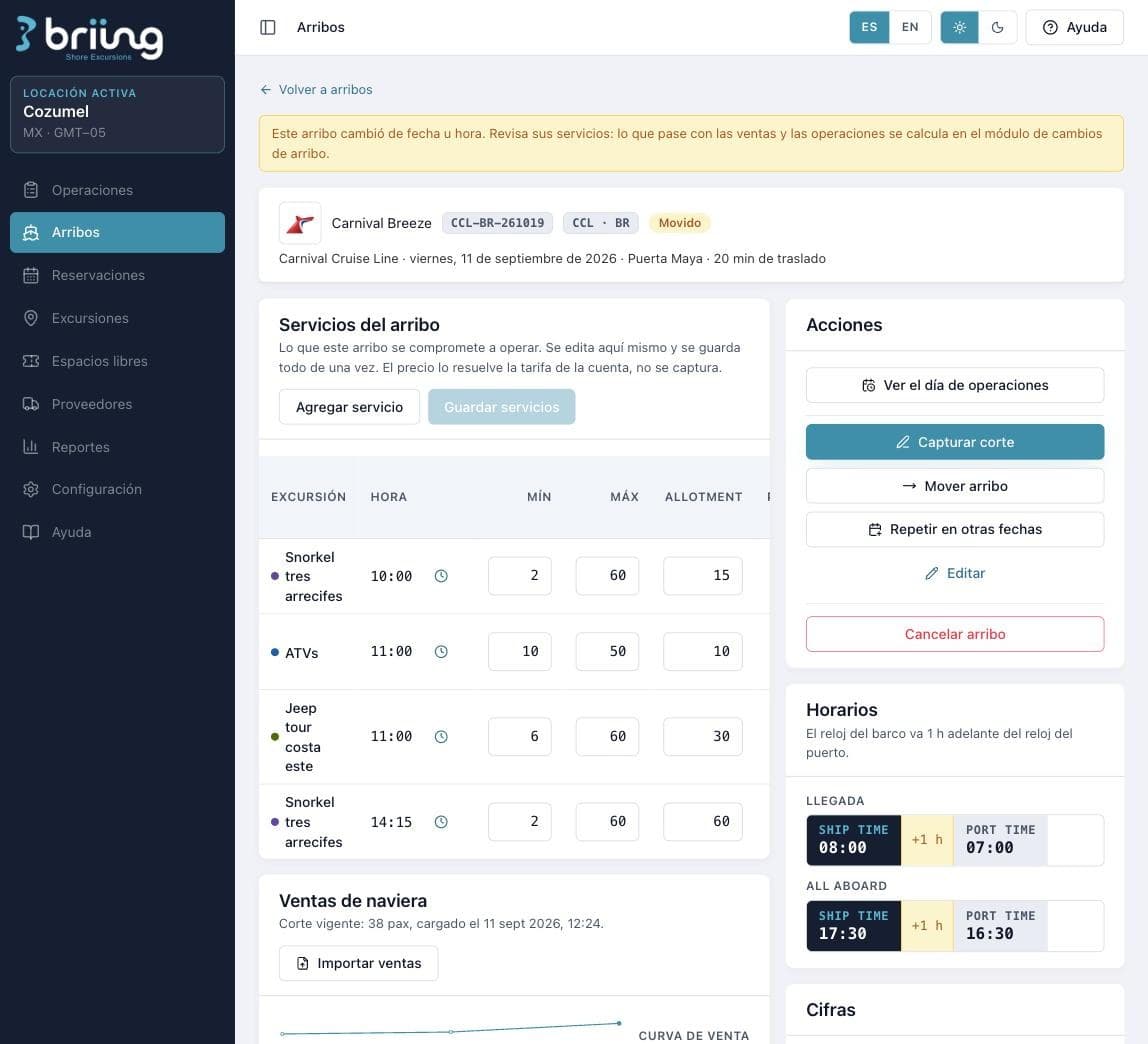Click Agregar servicio button
Image resolution: width=1148 pixels, height=1044 pixels.
349,407
